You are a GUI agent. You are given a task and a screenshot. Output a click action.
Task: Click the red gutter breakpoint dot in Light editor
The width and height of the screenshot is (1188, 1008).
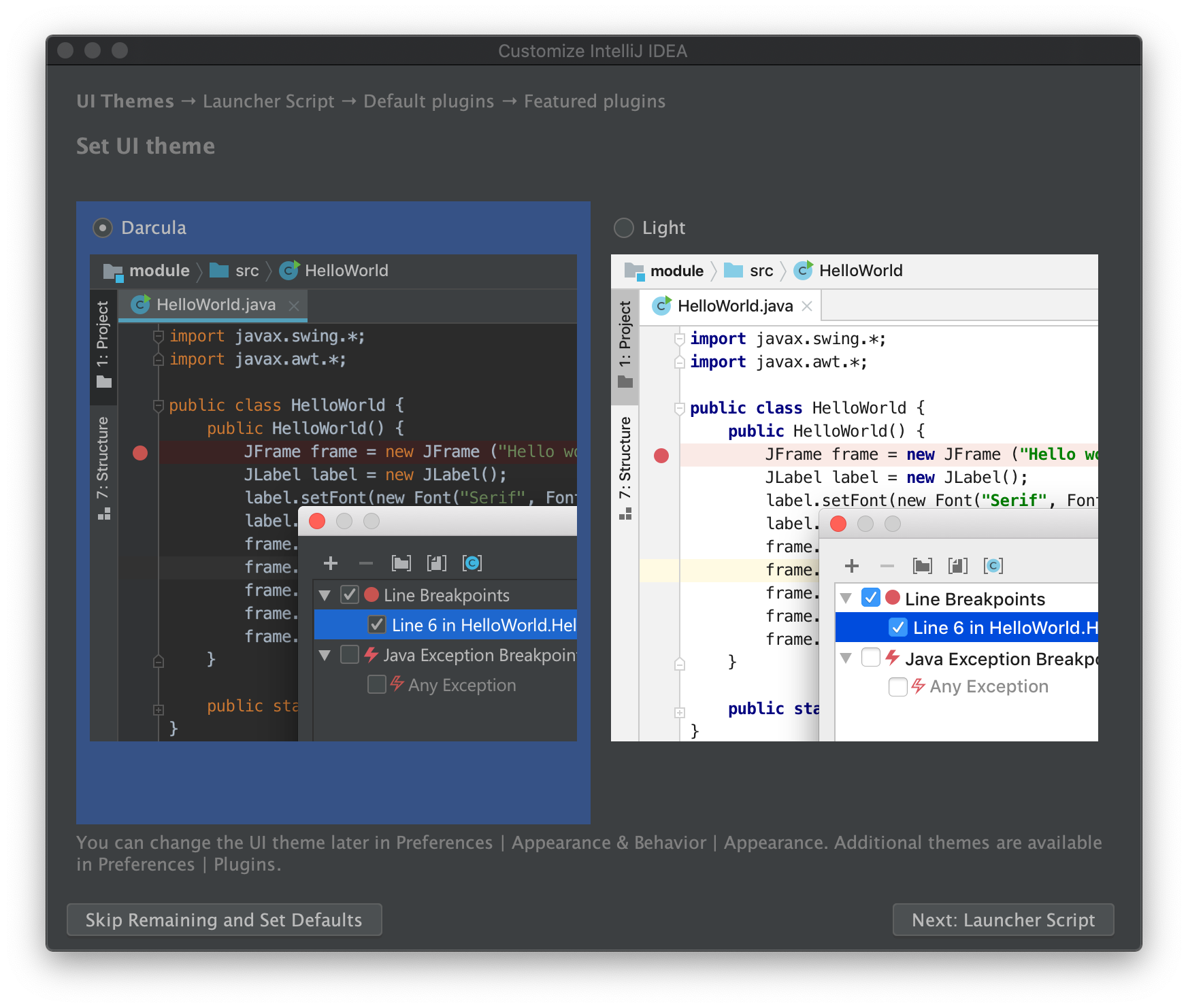[x=661, y=456]
